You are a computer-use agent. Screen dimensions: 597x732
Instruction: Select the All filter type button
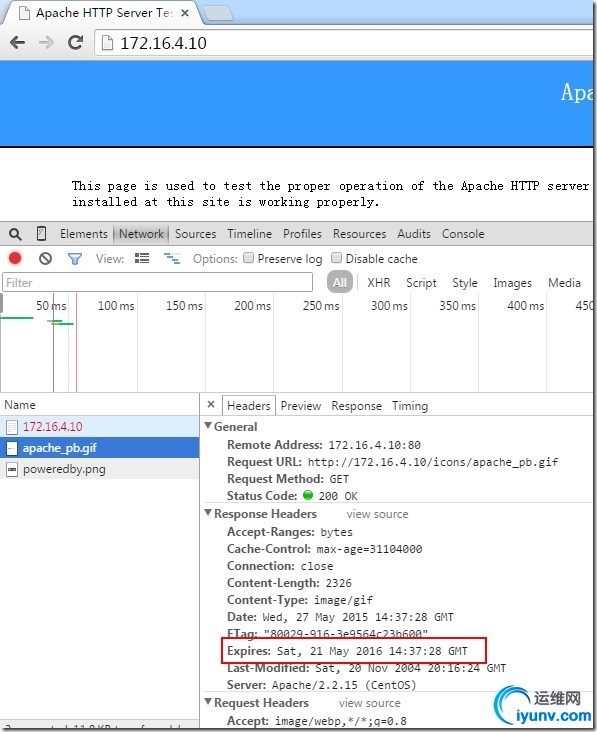pos(340,282)
